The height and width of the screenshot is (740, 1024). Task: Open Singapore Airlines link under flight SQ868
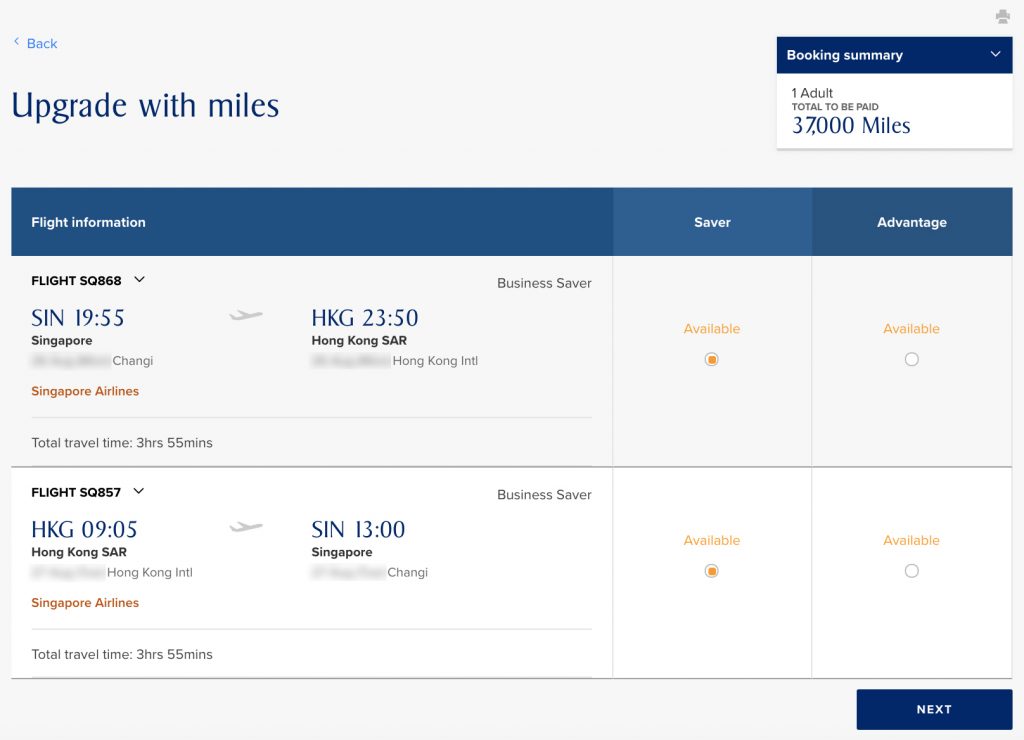(84, 391)
